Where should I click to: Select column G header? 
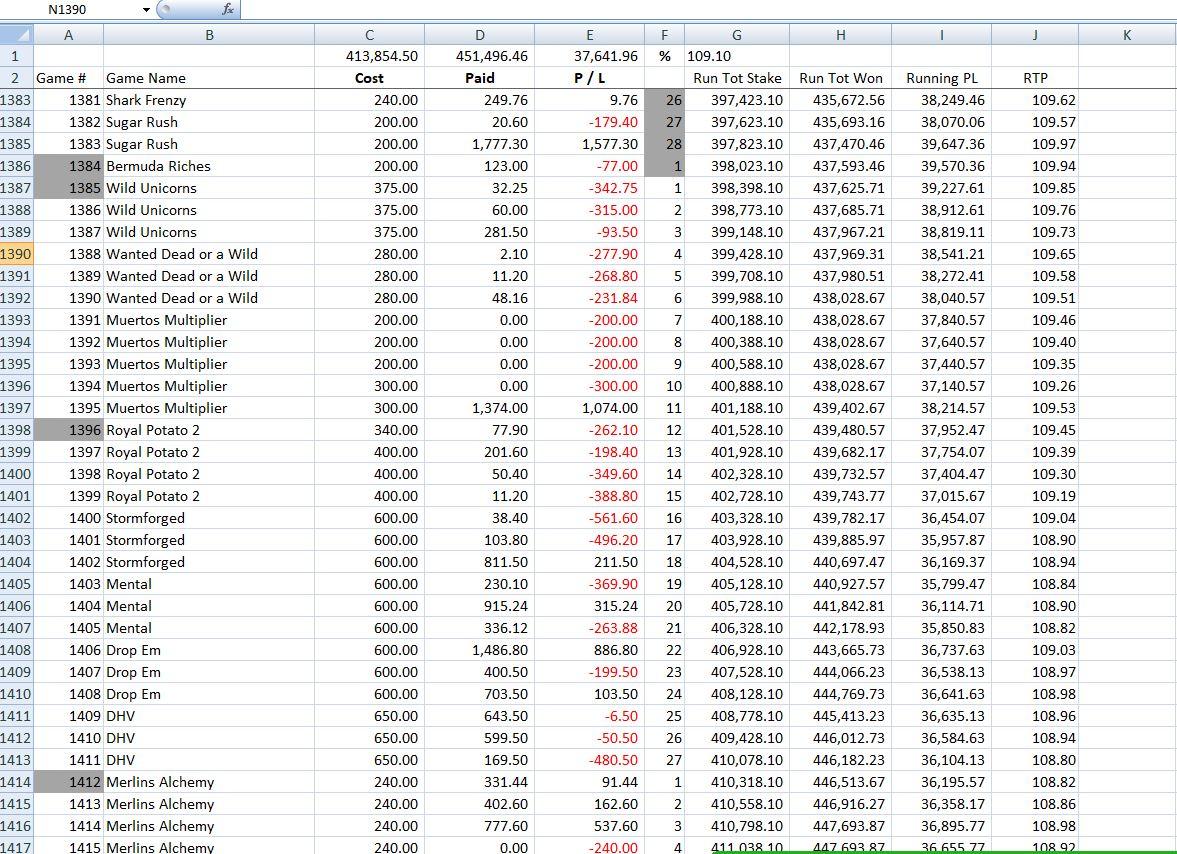737,35
